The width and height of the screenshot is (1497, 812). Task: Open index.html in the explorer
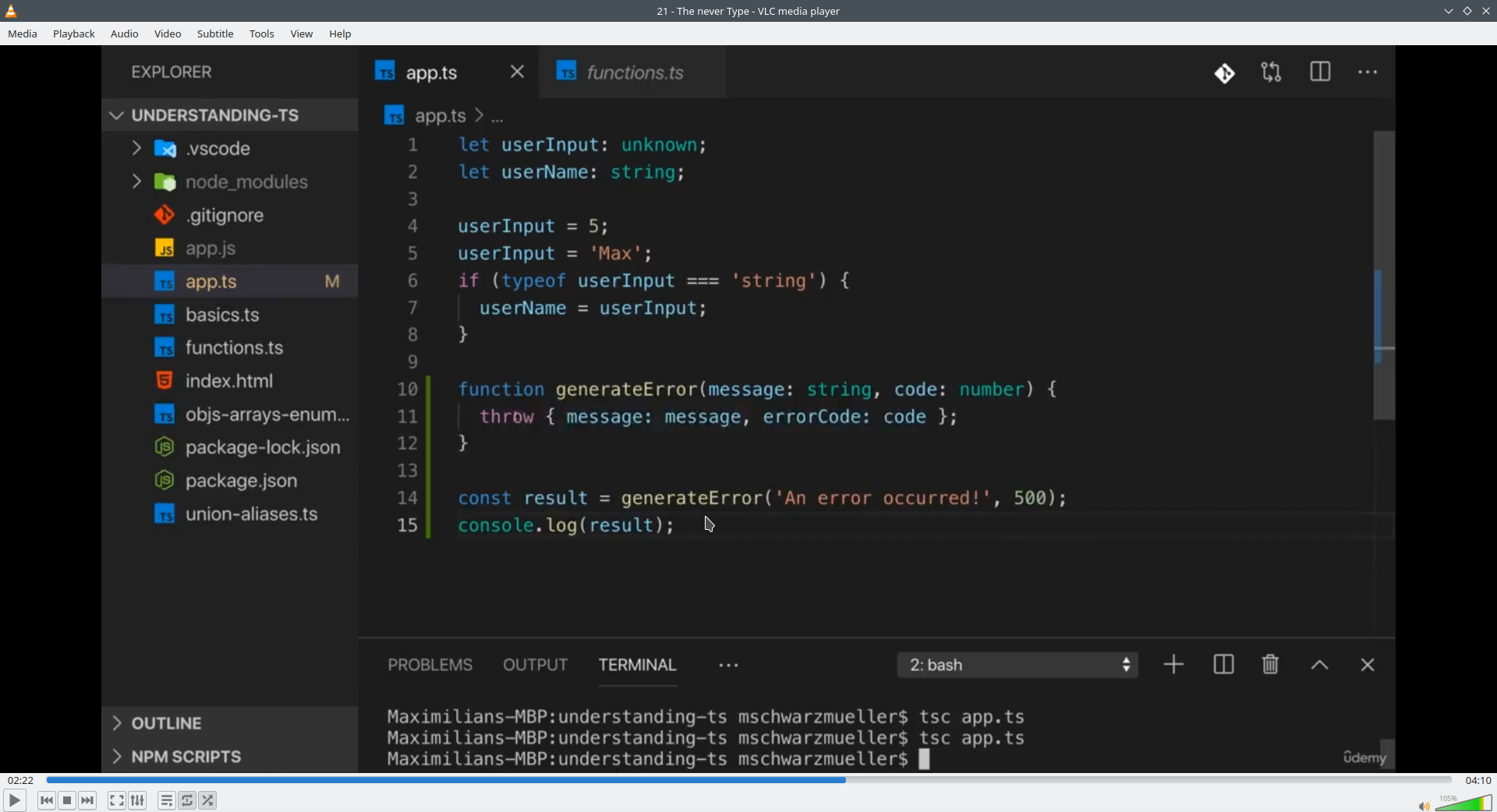pos(230,381)
